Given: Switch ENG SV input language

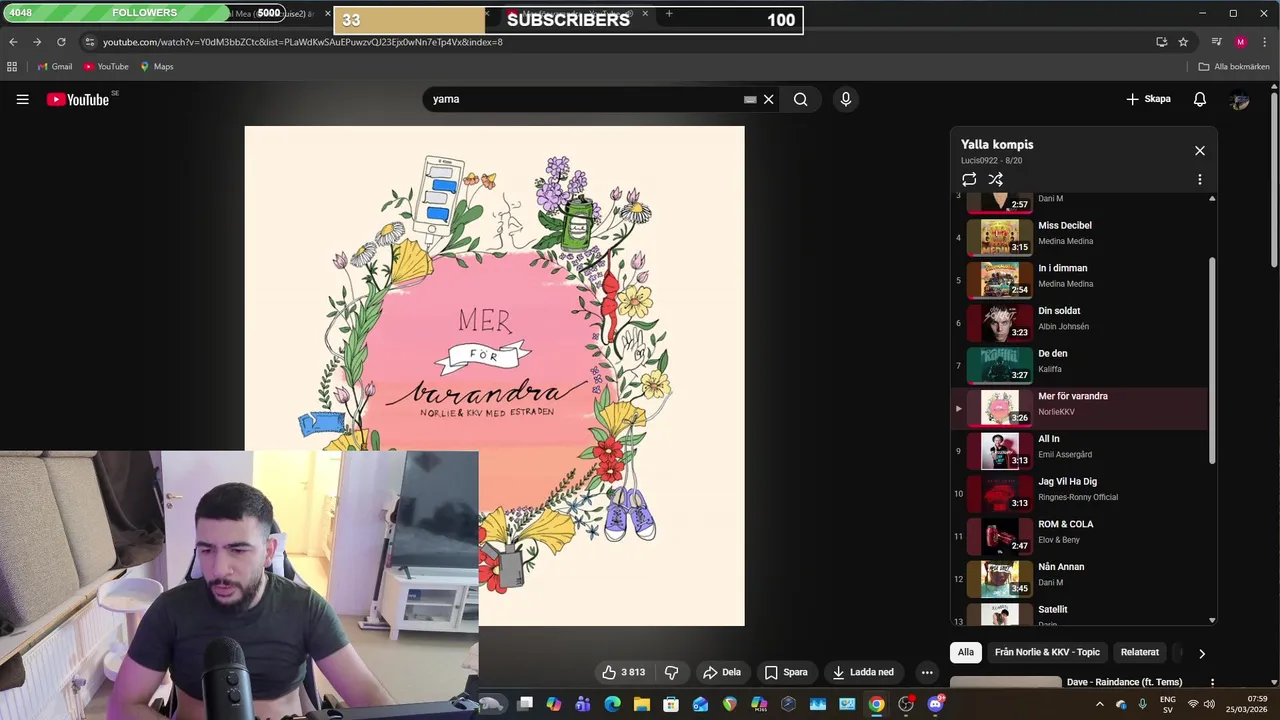Looking at the screenshot, I should point(1167,704).
